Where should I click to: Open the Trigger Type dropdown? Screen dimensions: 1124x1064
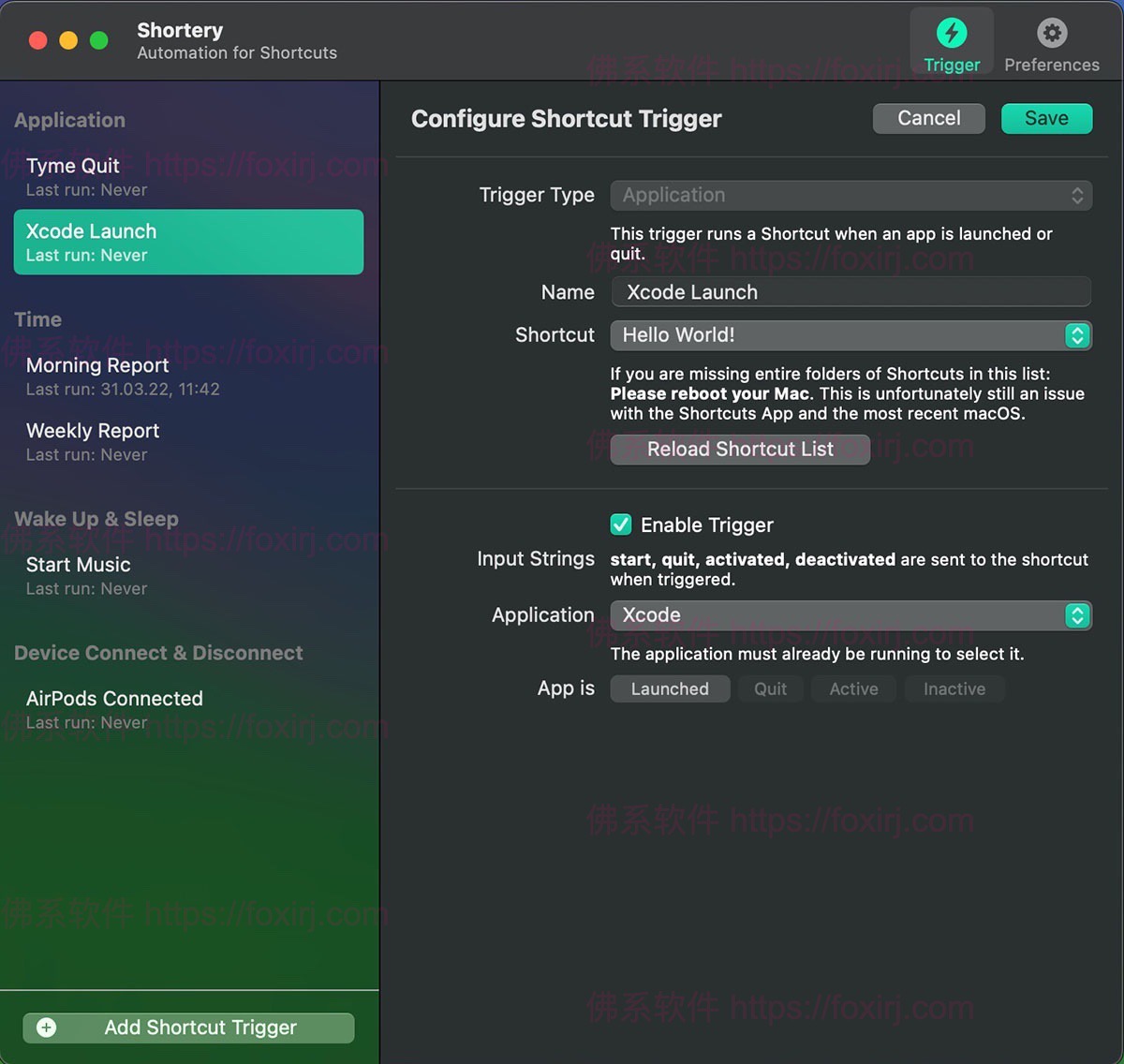(850, 195)
